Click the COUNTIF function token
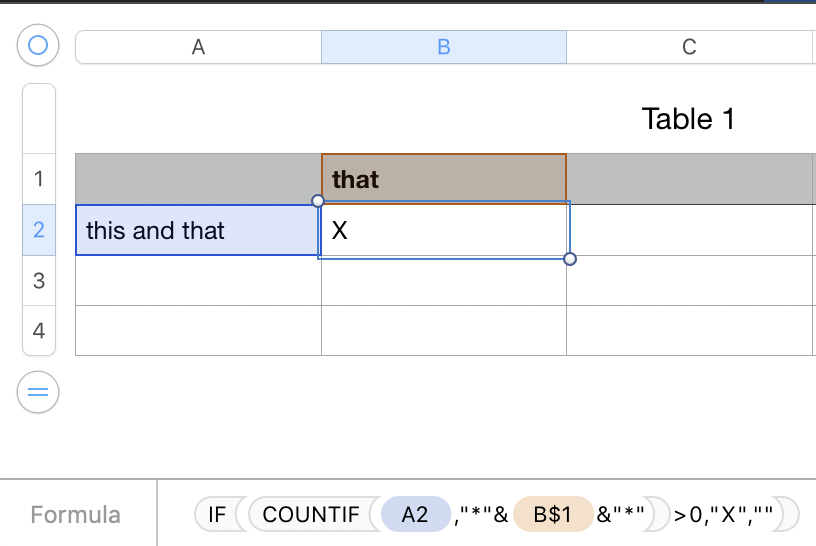Viewport: 816px width, 546px height. coord(310,515)
